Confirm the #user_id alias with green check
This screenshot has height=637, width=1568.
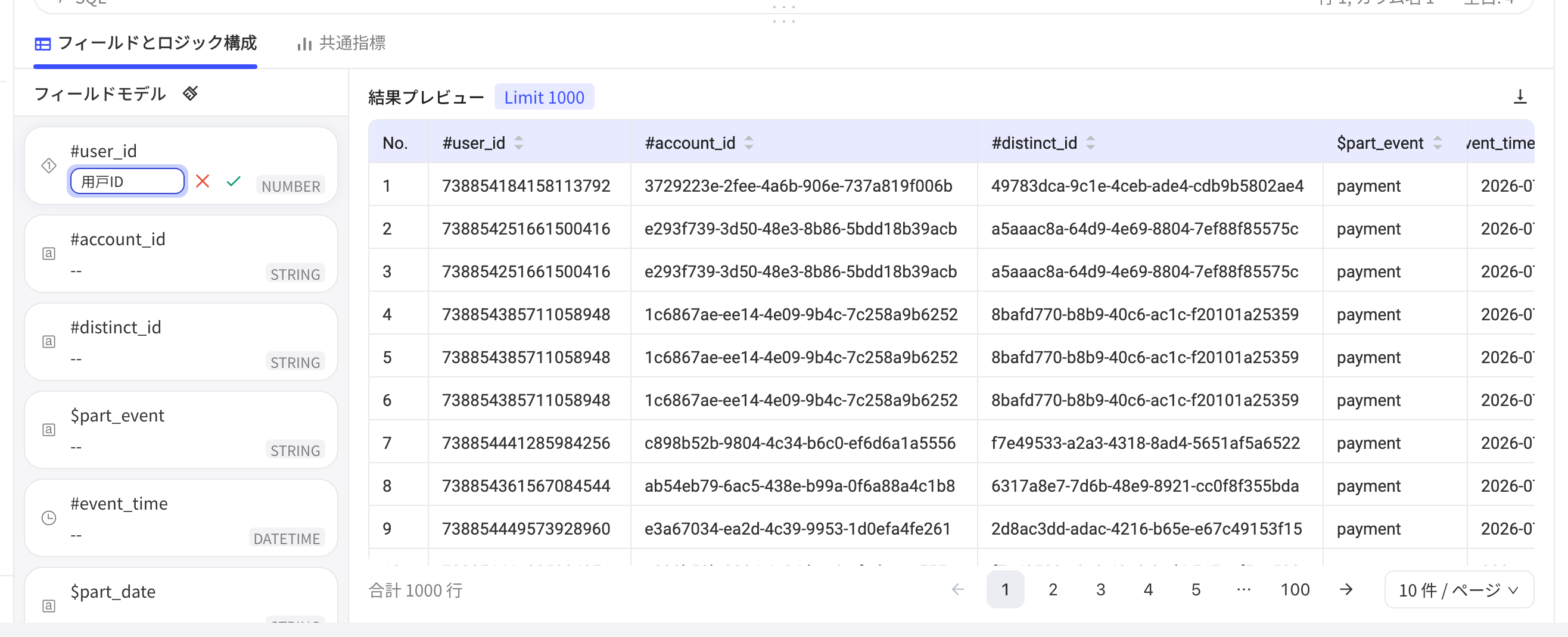tap(233, 182)
